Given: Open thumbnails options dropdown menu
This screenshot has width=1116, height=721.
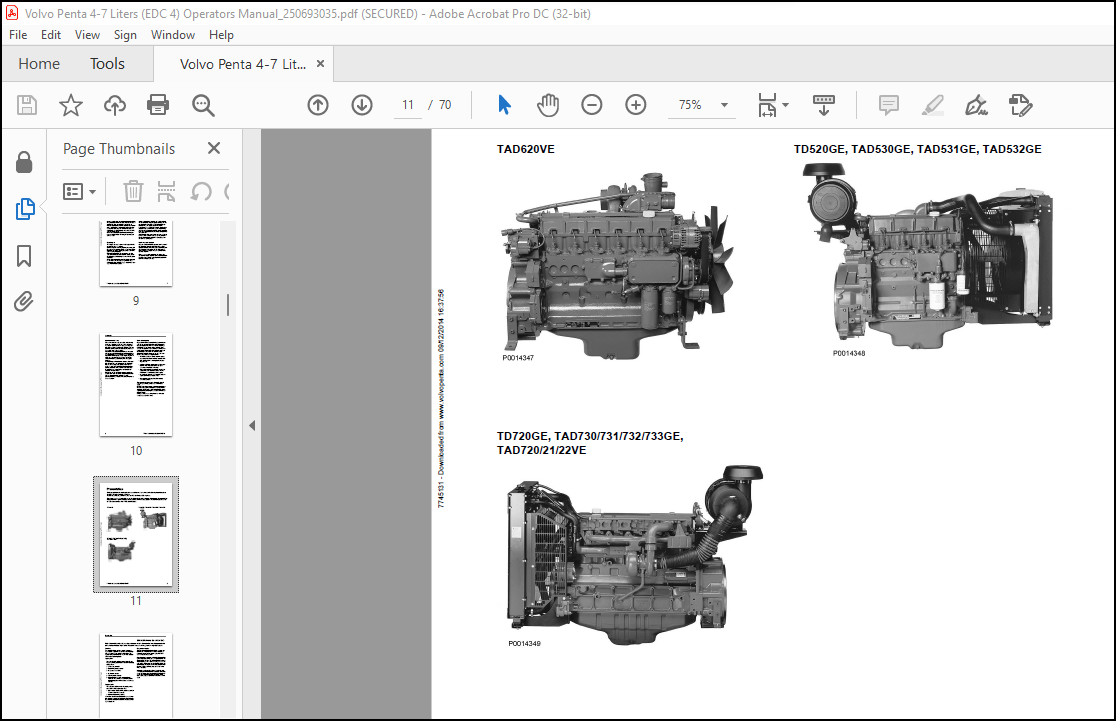Looking at the screenshot, I should (80, 191).
